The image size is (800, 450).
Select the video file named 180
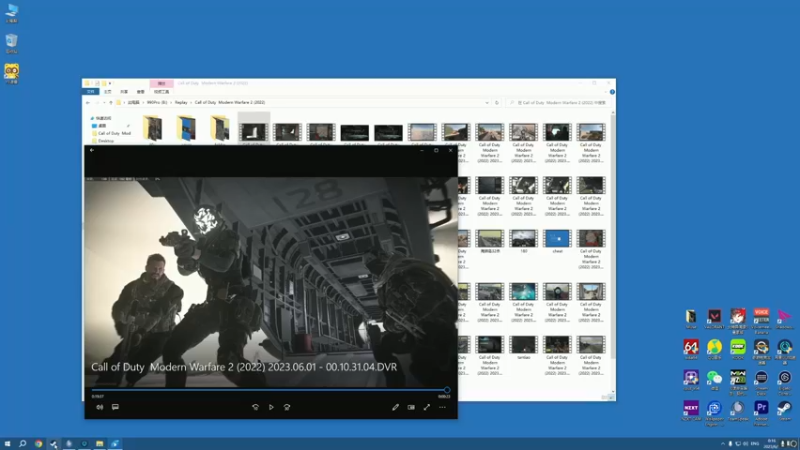point(523,241)
